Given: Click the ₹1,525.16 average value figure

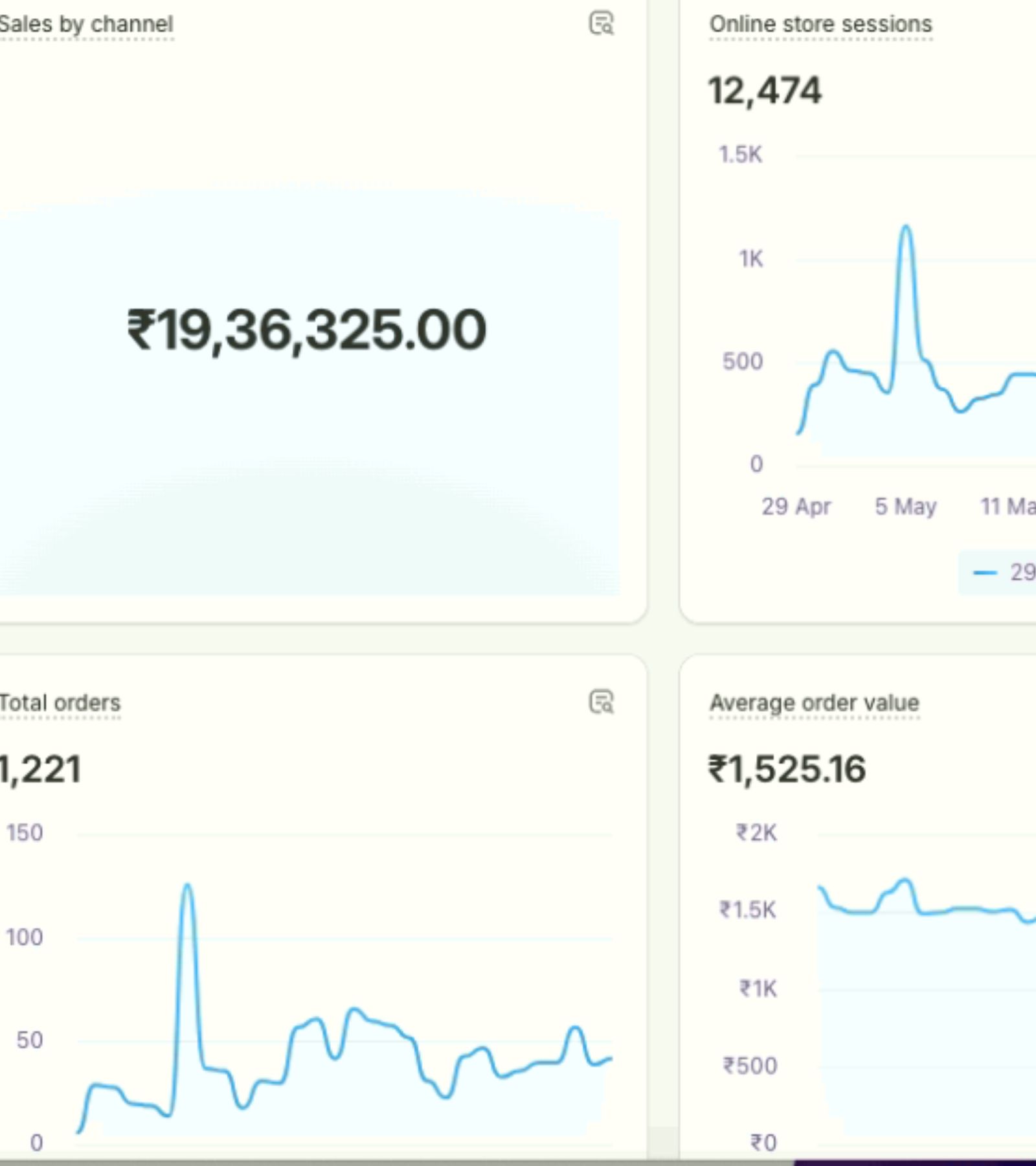Looking at the screenshot, I should [x=787, y=770].
